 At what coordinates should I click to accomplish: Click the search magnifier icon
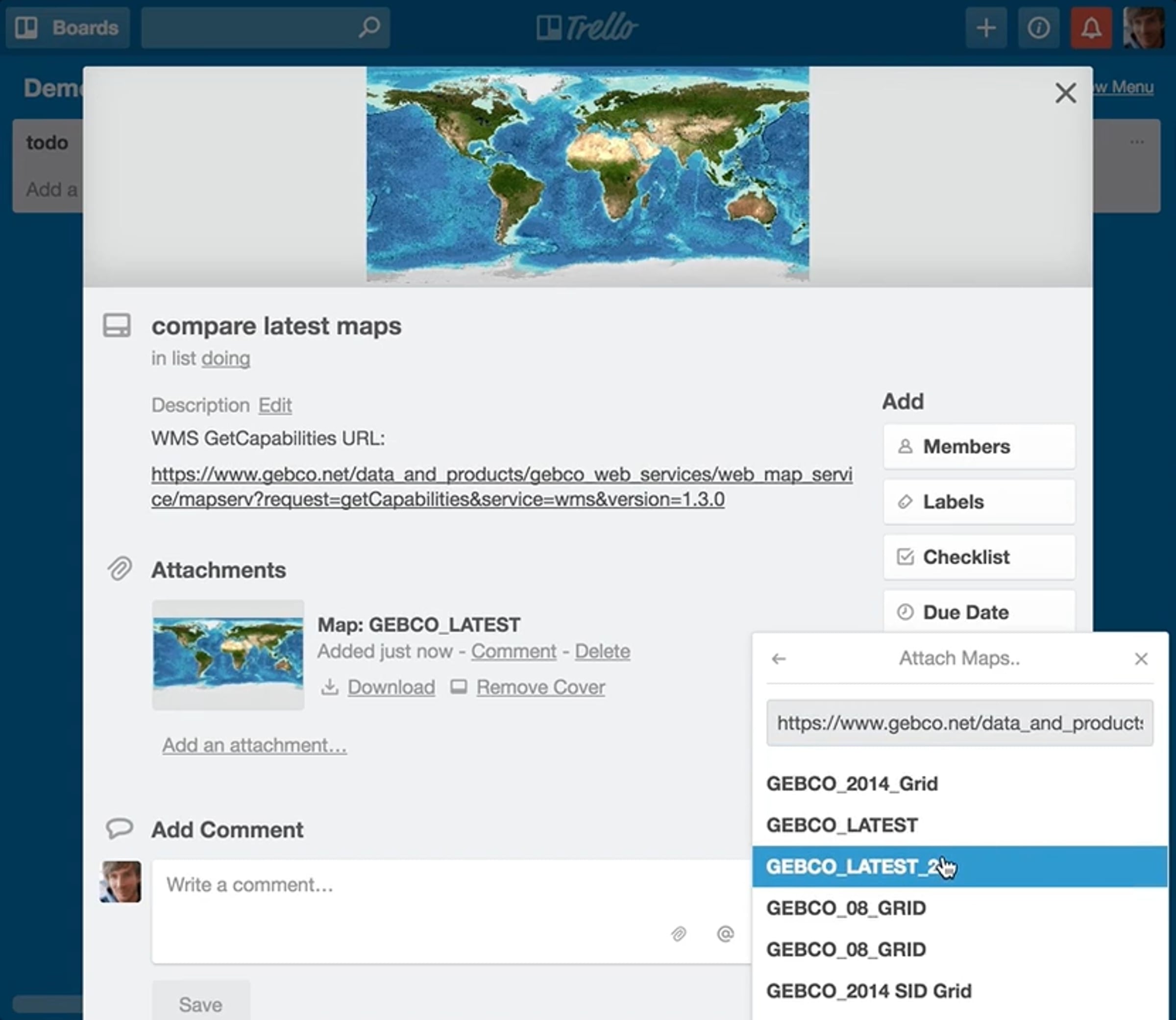pos(369,27)
